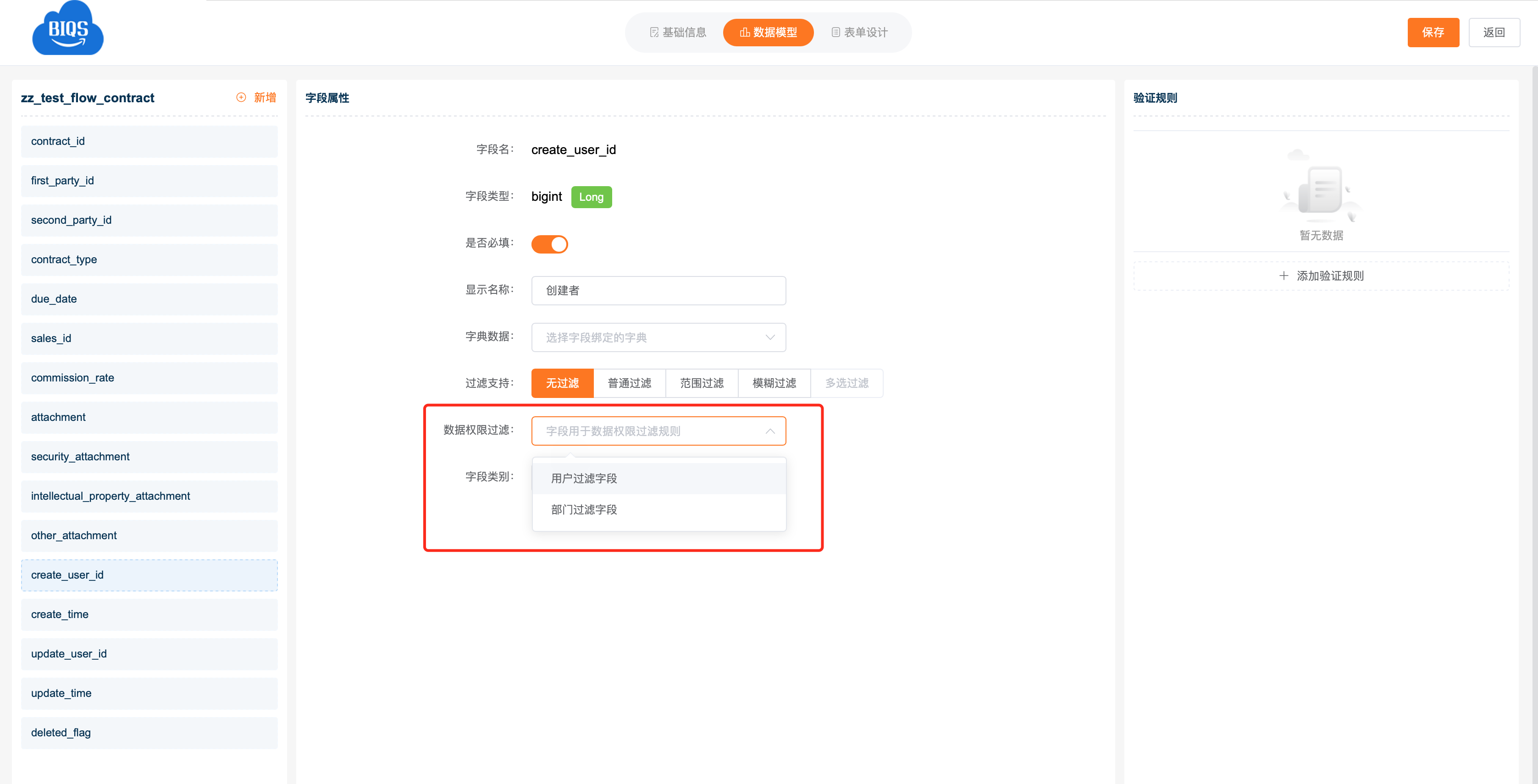Select the 多选过滤 filter option

[x=846, y=383]
